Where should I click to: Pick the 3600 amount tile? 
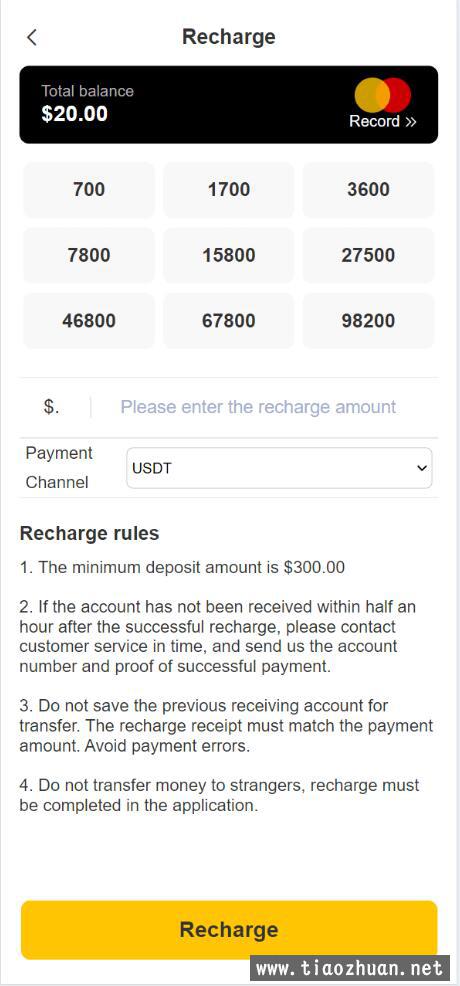pyautogui.click(x=368, y=190)
